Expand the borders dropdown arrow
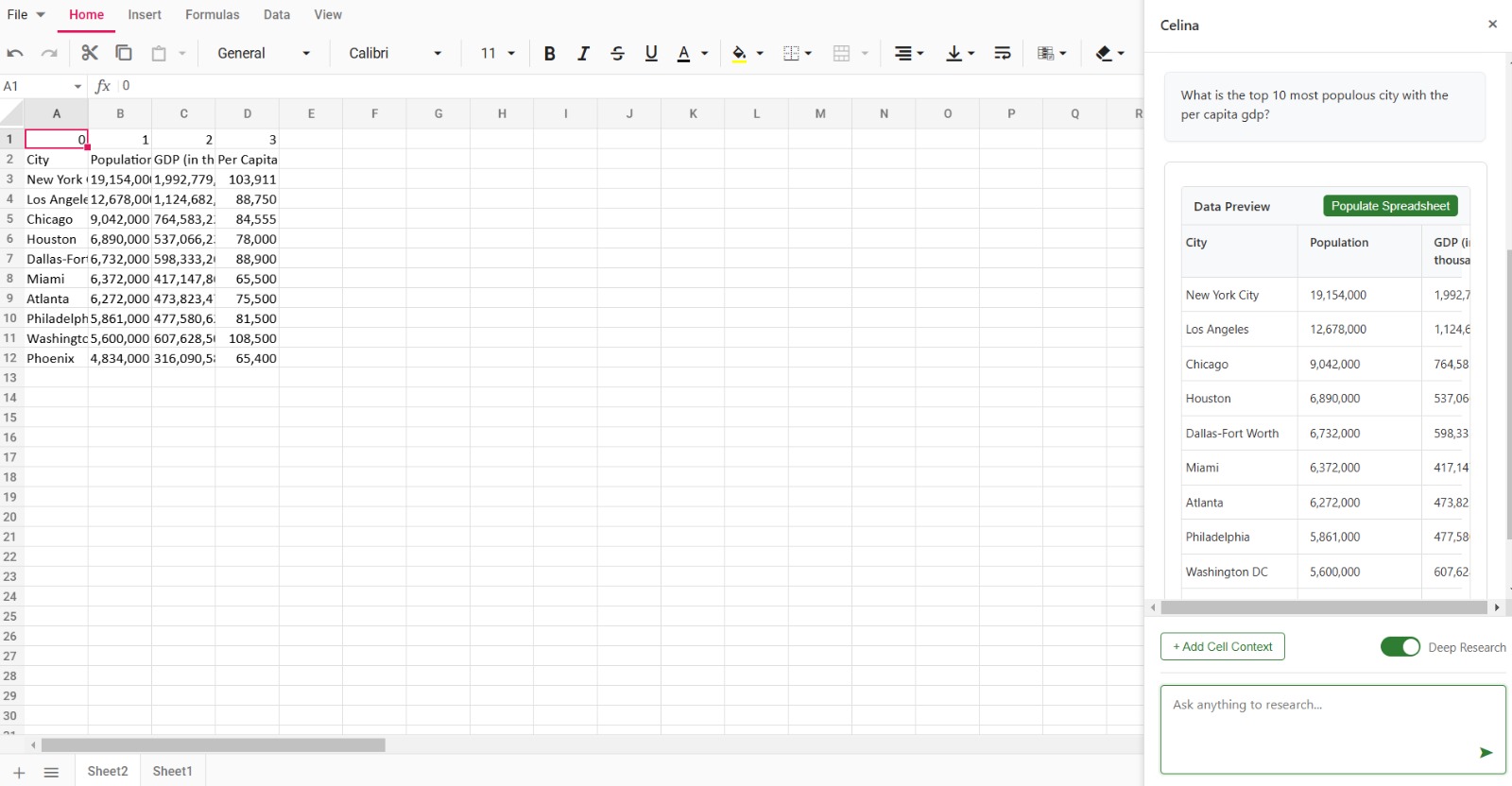Screen dimensions: 1512x786 [x=808, y=54]
